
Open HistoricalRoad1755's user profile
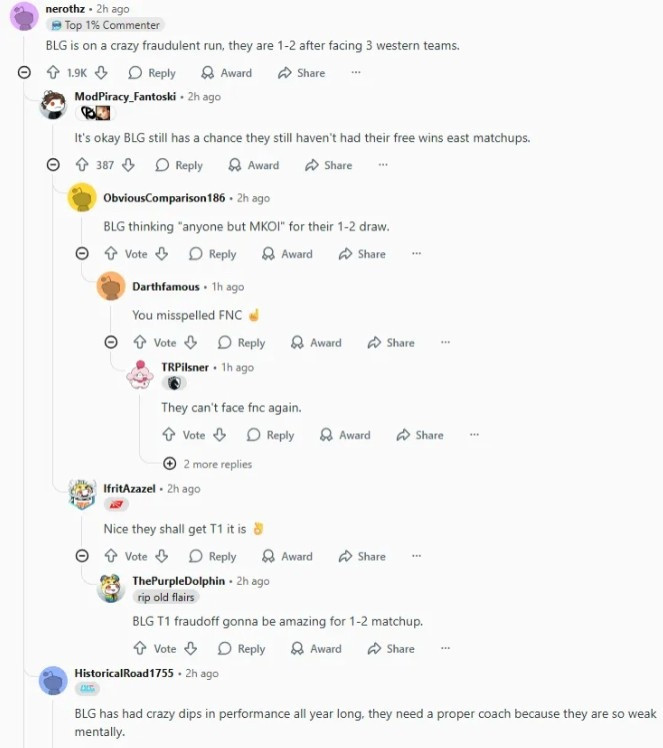[x=122, y=673]
